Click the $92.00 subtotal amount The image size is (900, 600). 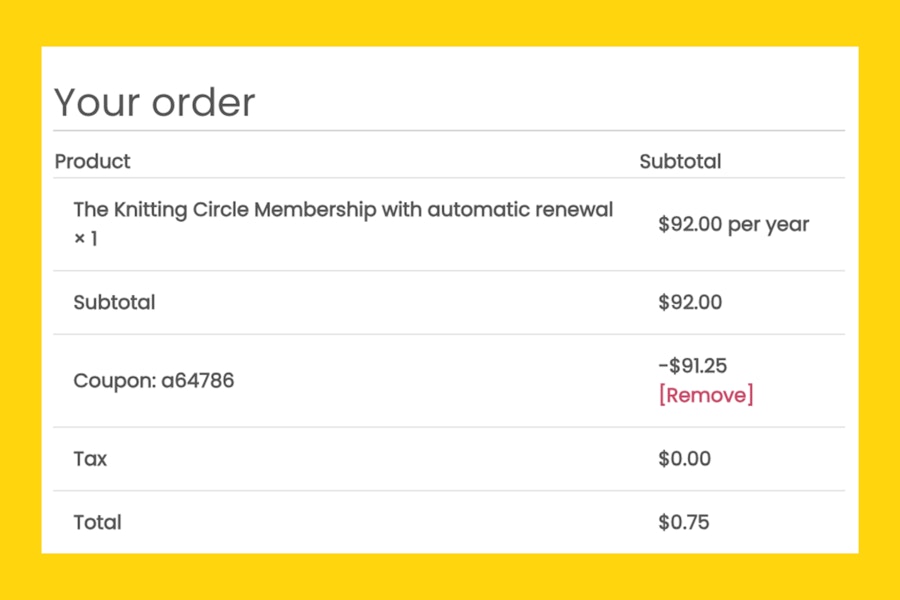(690, 302)
